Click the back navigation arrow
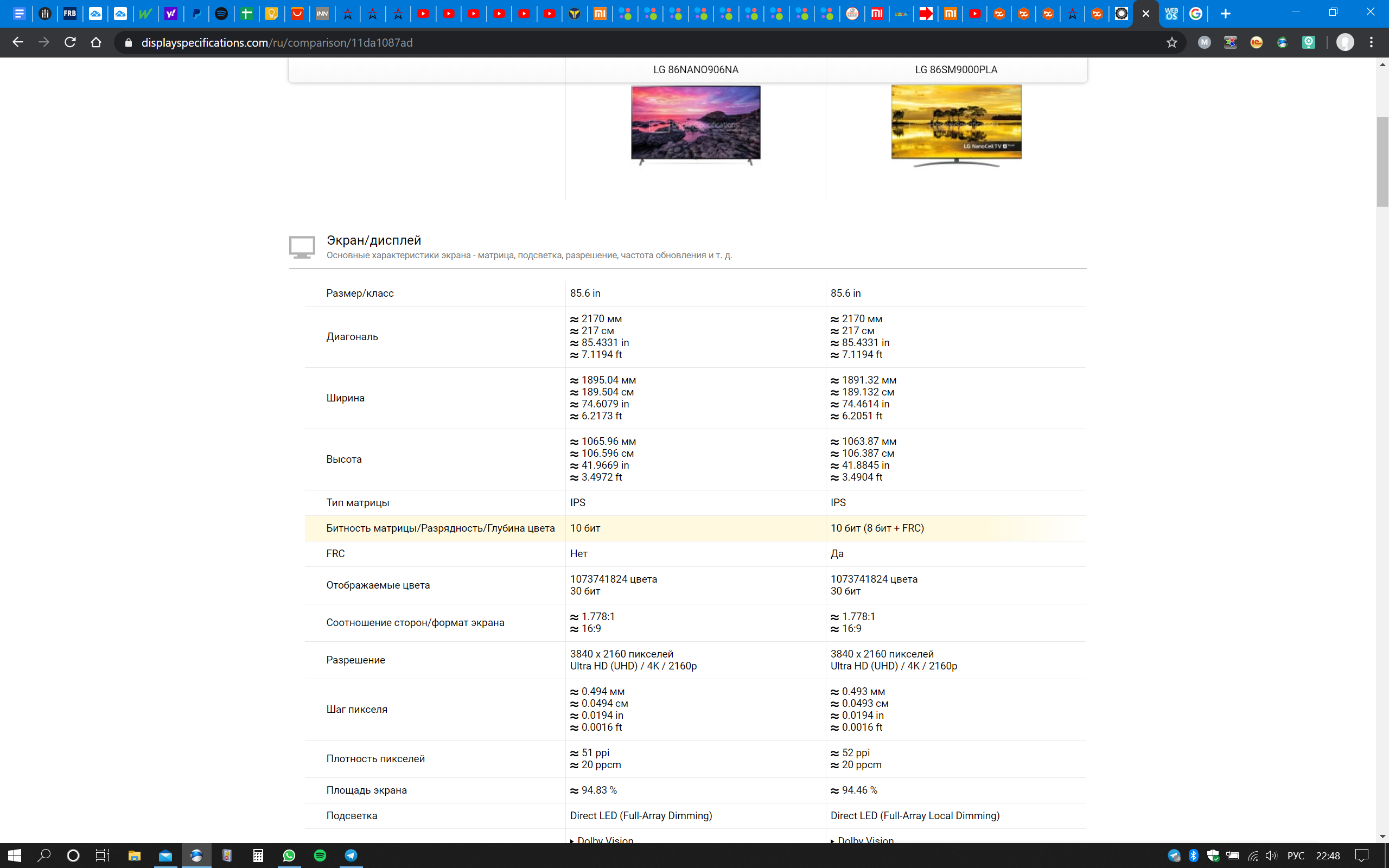Image resolution: width=1389 pixels, height=868 pixels. pyautogui.click(x=18, y=42)
